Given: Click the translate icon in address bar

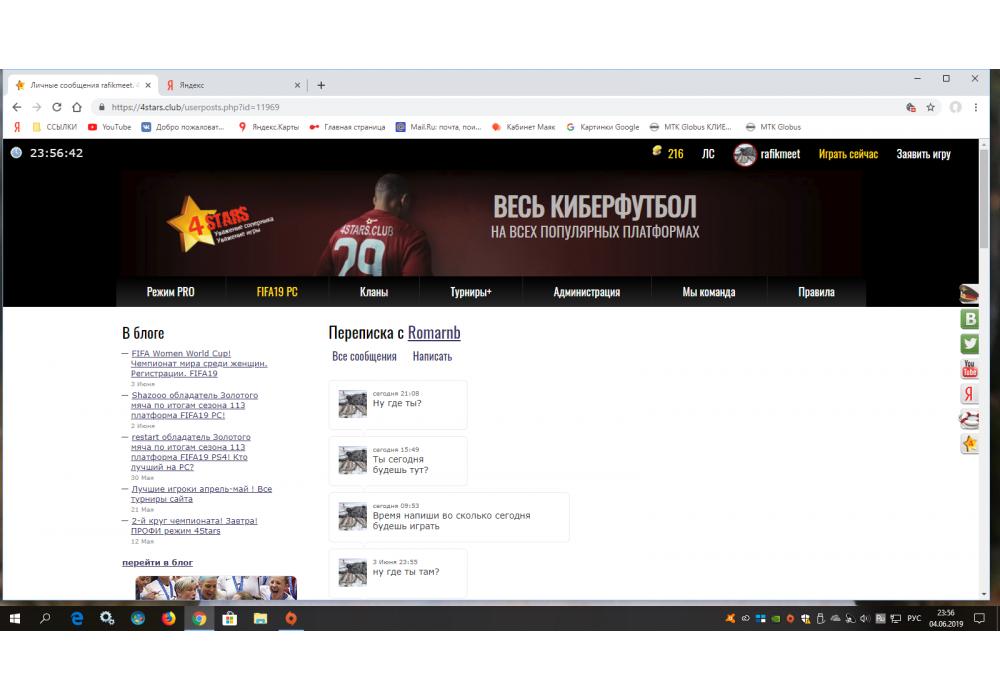Looking at the screenshot, I should [x=911, y=107].
